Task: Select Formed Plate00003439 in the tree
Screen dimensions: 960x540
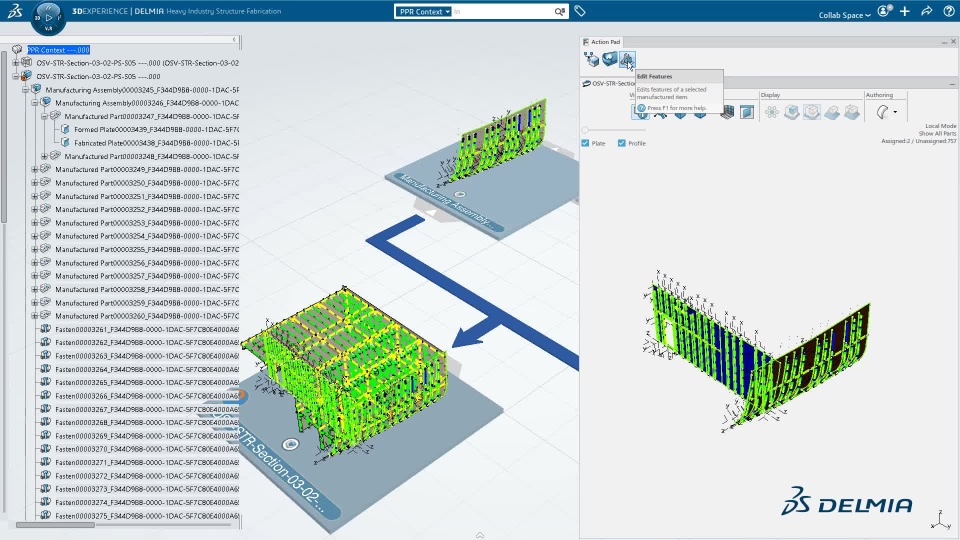Action: click(156, 130)
